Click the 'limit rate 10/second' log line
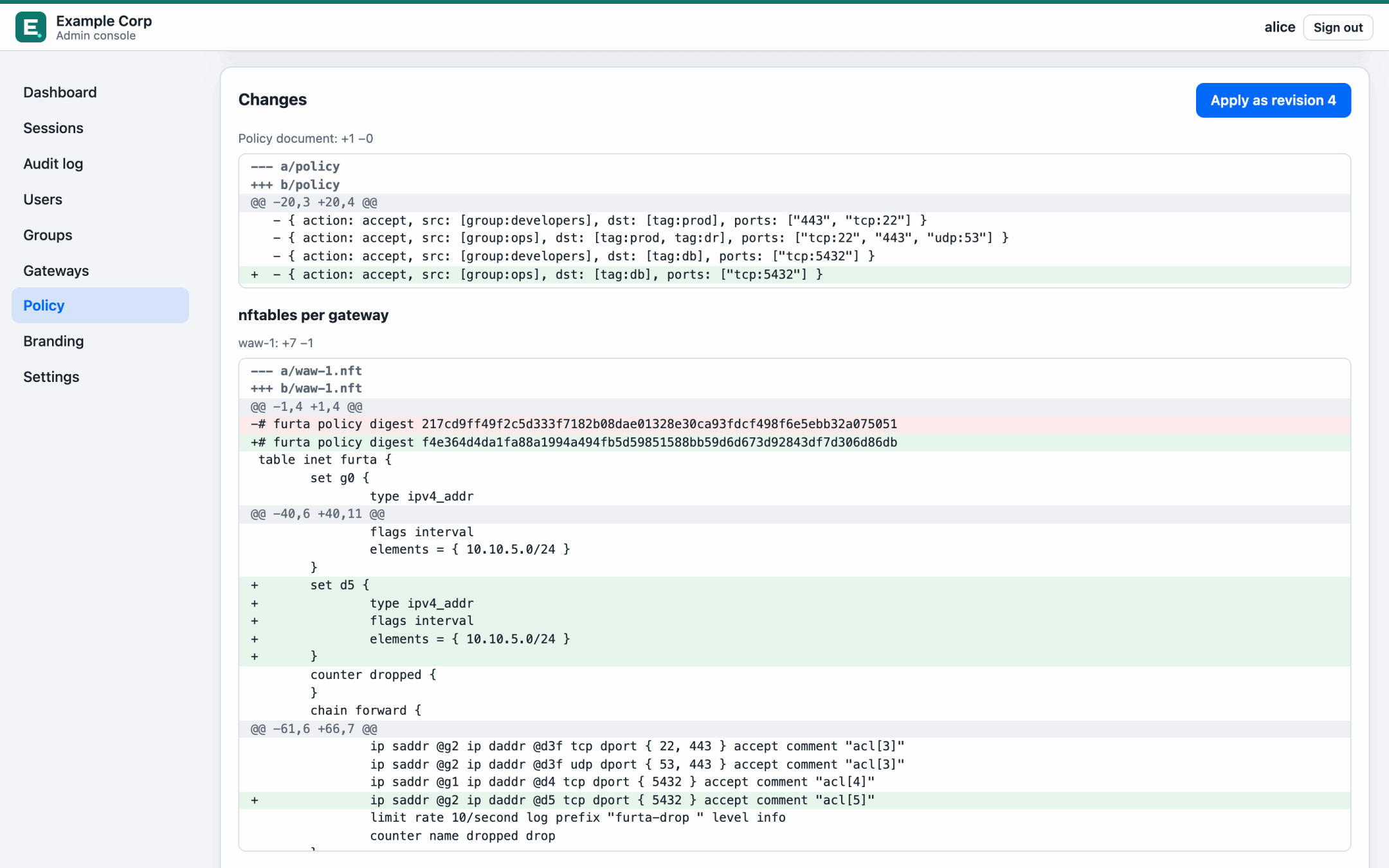The image size is (1389, 868). tap(794, 818)
